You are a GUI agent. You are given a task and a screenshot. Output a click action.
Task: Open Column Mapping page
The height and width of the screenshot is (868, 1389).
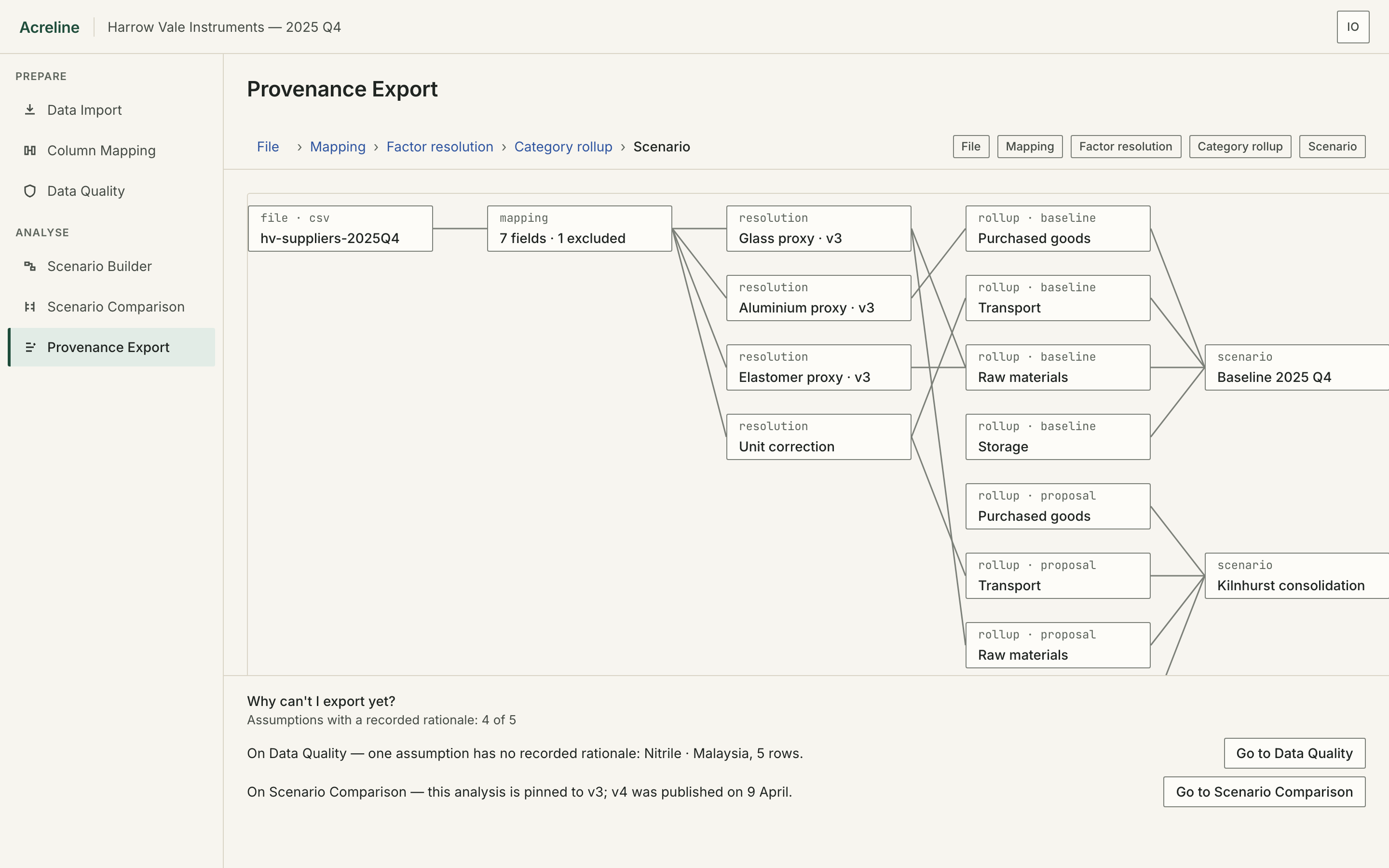pyautogui.click(x=111, y=150)
